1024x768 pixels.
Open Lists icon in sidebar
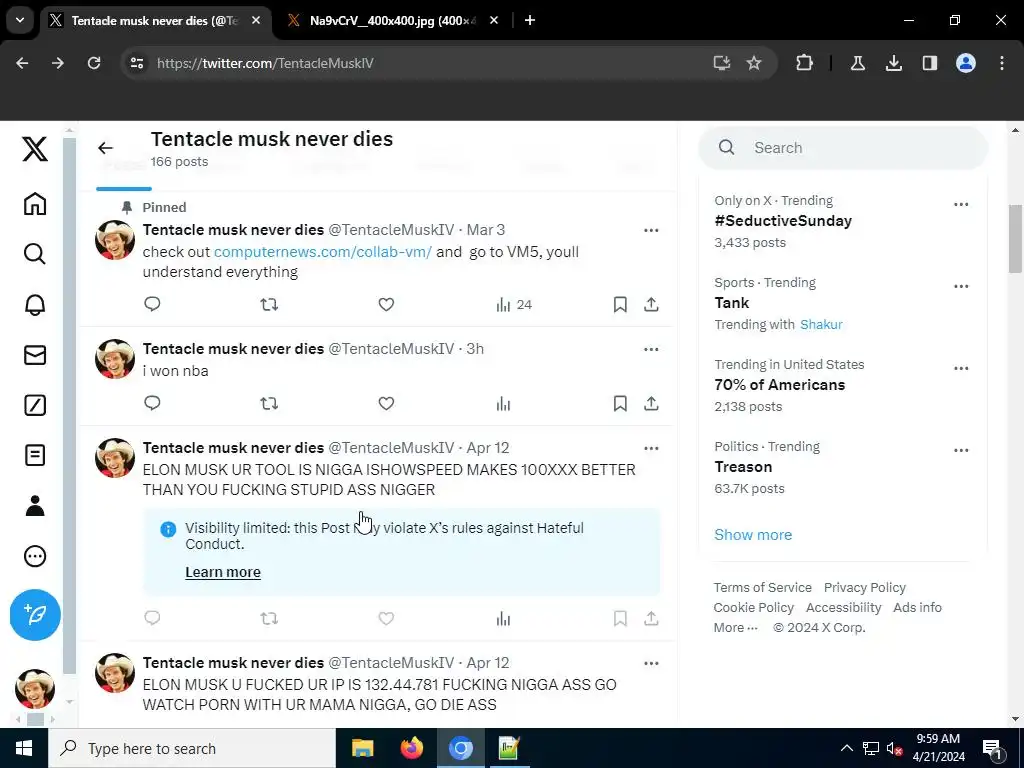[35, 455]
